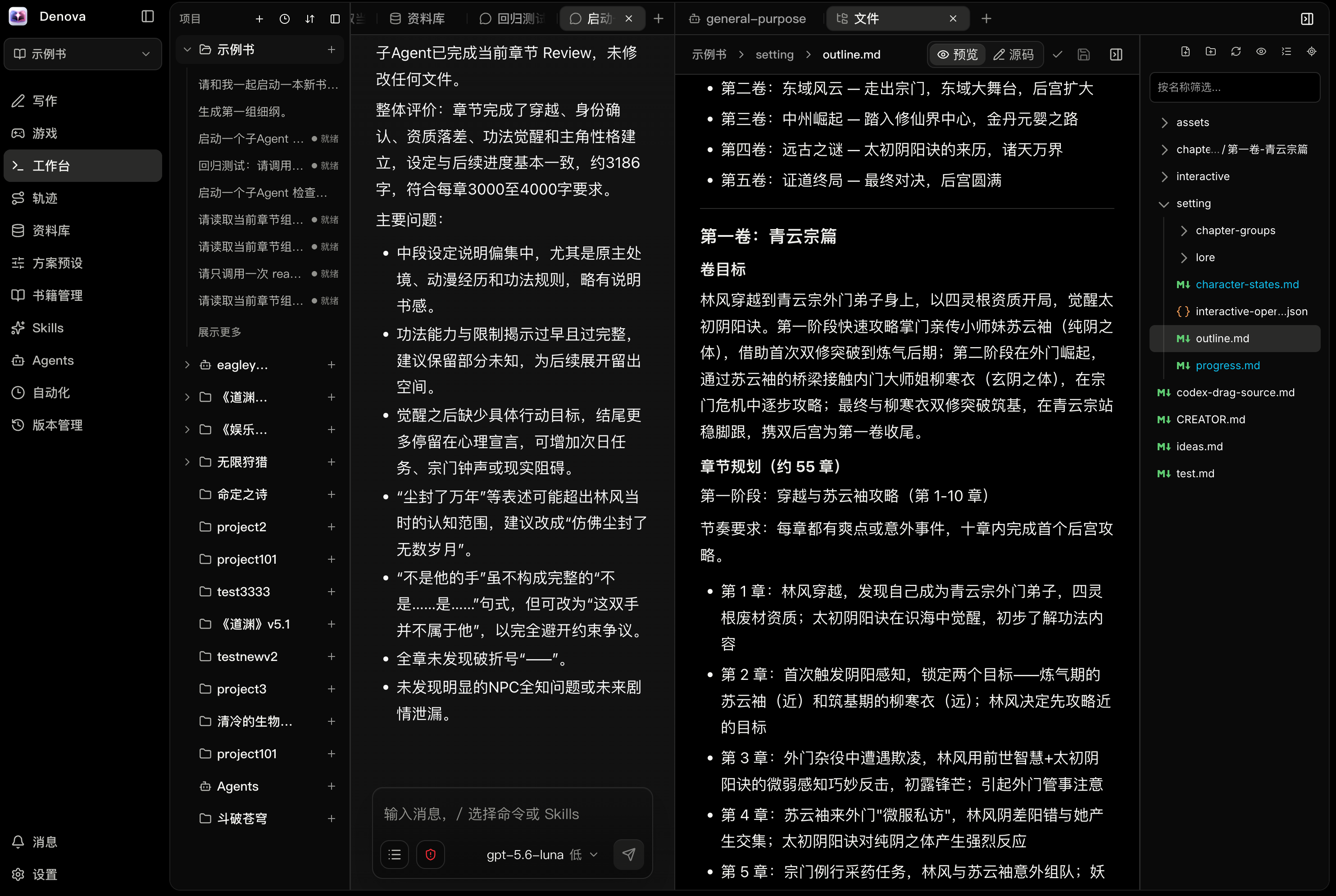Select the 文件 tab
This screenshot has width=1336, height=896.
coord(898,19)
